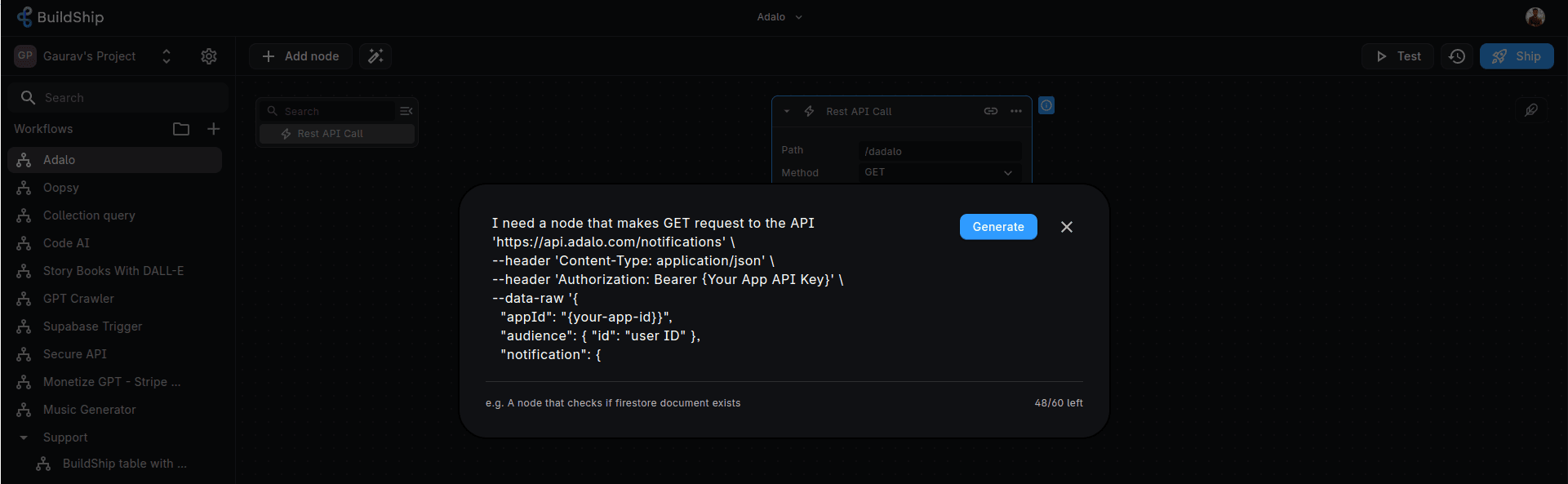
Task: Select the Music Generator workflow
Action: click(89, 410)
